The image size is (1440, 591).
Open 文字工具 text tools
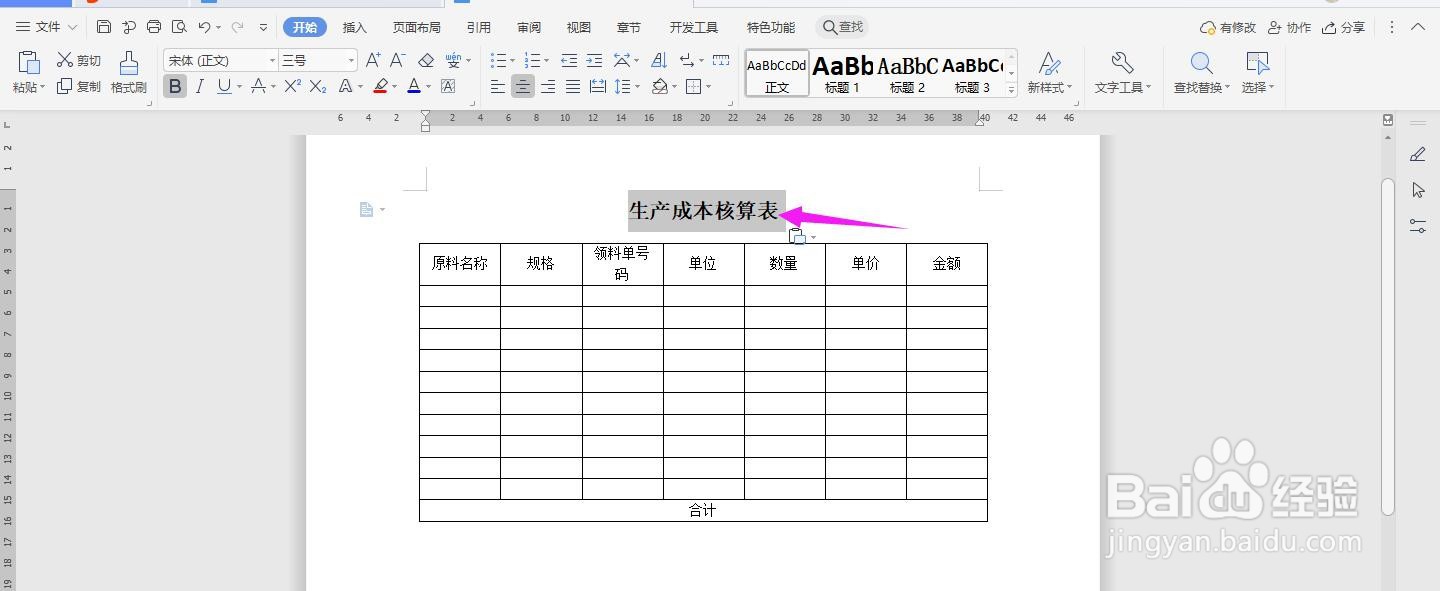[1122, 73]
